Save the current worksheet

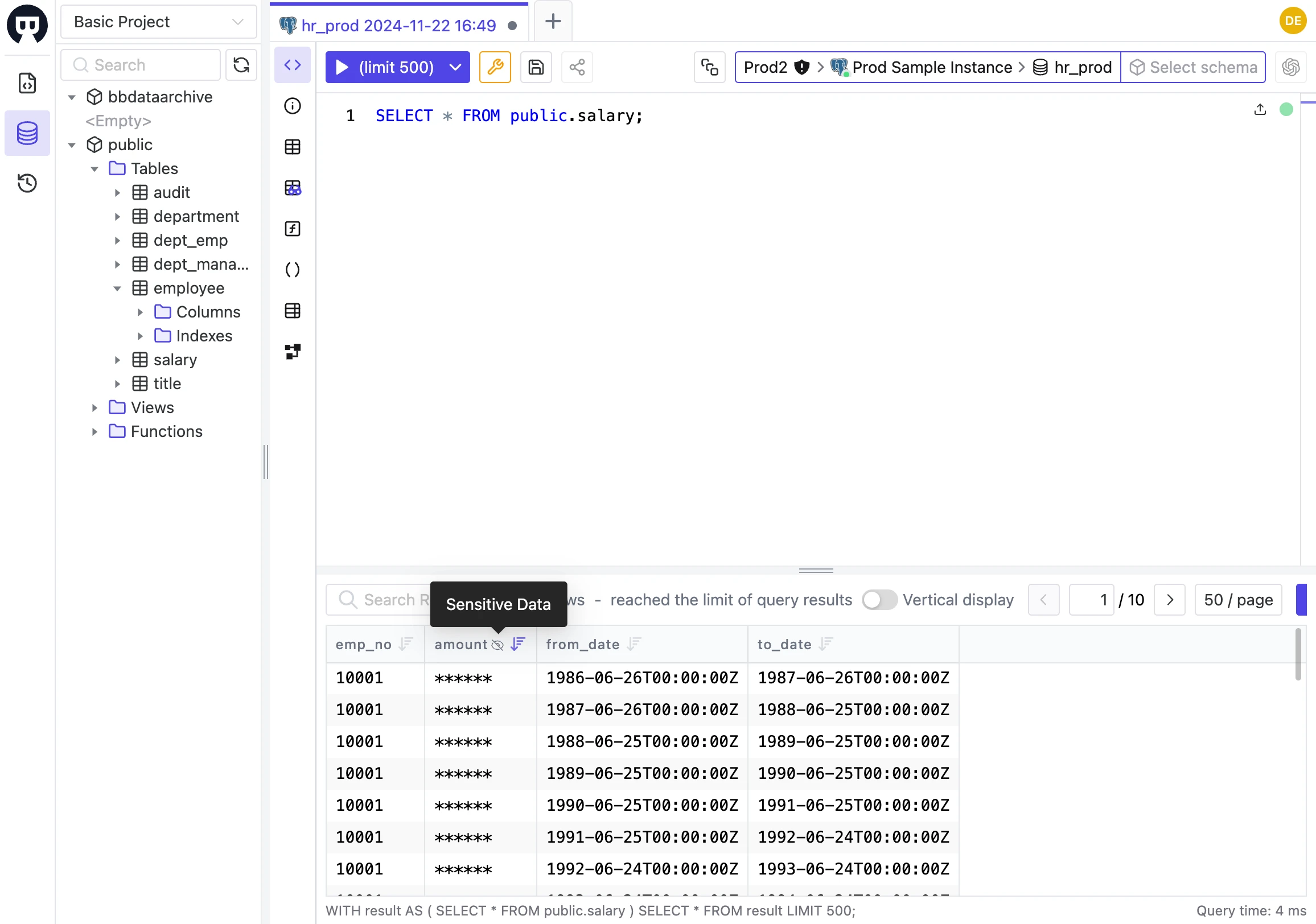536,67
